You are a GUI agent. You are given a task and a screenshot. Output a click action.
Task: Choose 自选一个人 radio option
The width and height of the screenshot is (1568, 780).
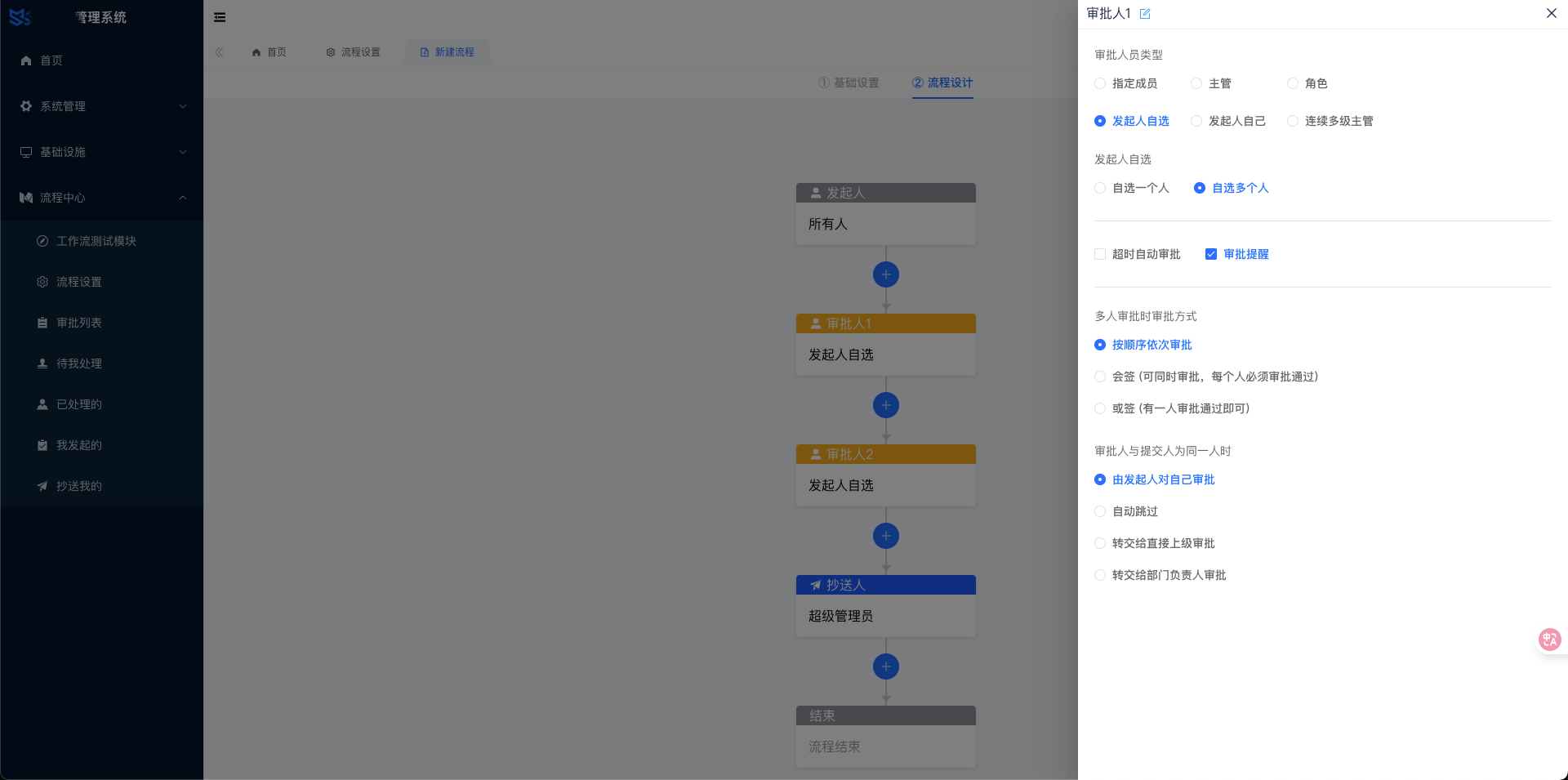click(1100, 188)
